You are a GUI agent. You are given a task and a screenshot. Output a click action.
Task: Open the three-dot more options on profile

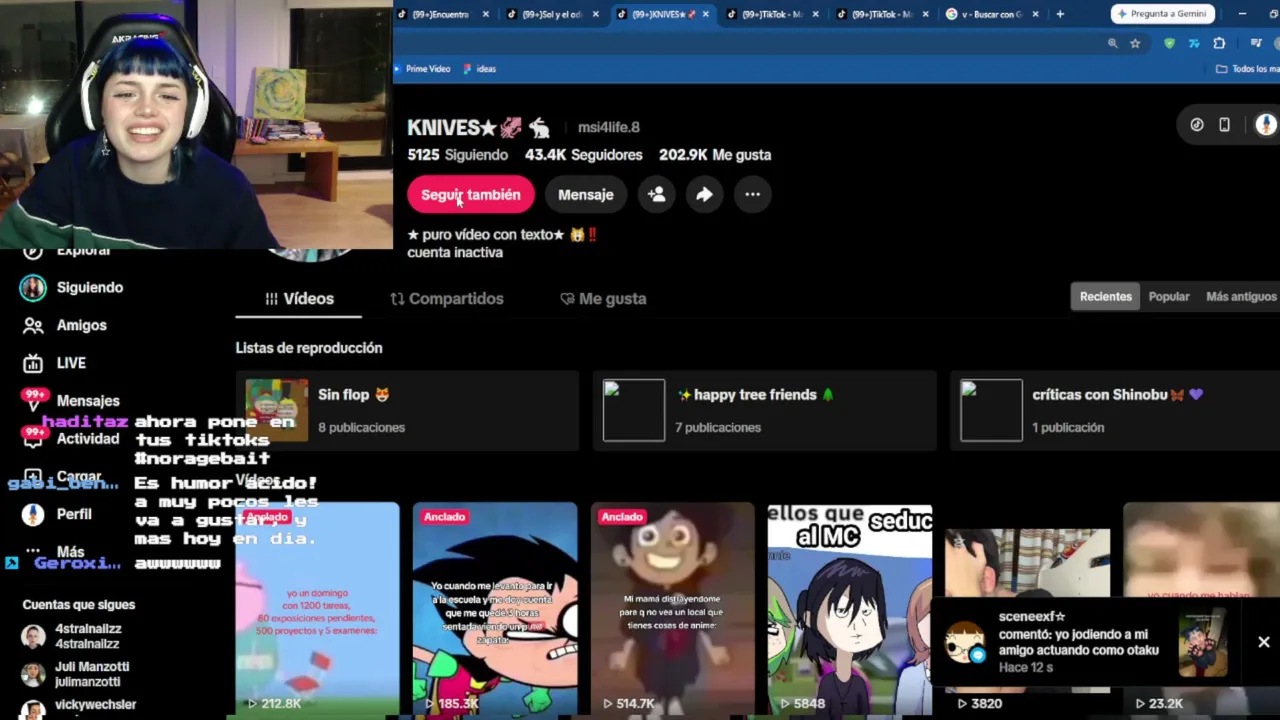click(x=753, y=195)
